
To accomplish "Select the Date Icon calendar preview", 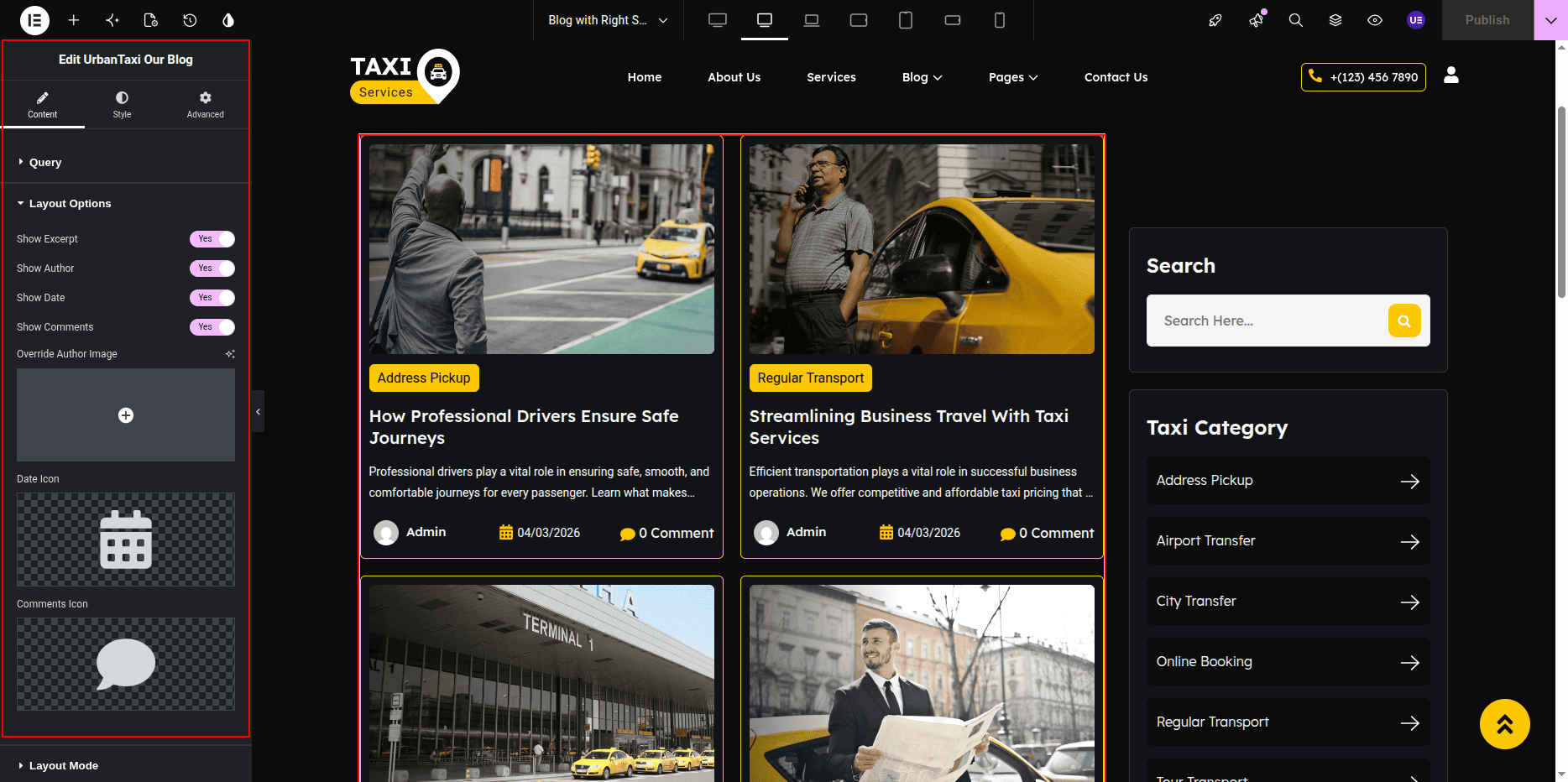I will pyautogui.click(x=126, y=540).
